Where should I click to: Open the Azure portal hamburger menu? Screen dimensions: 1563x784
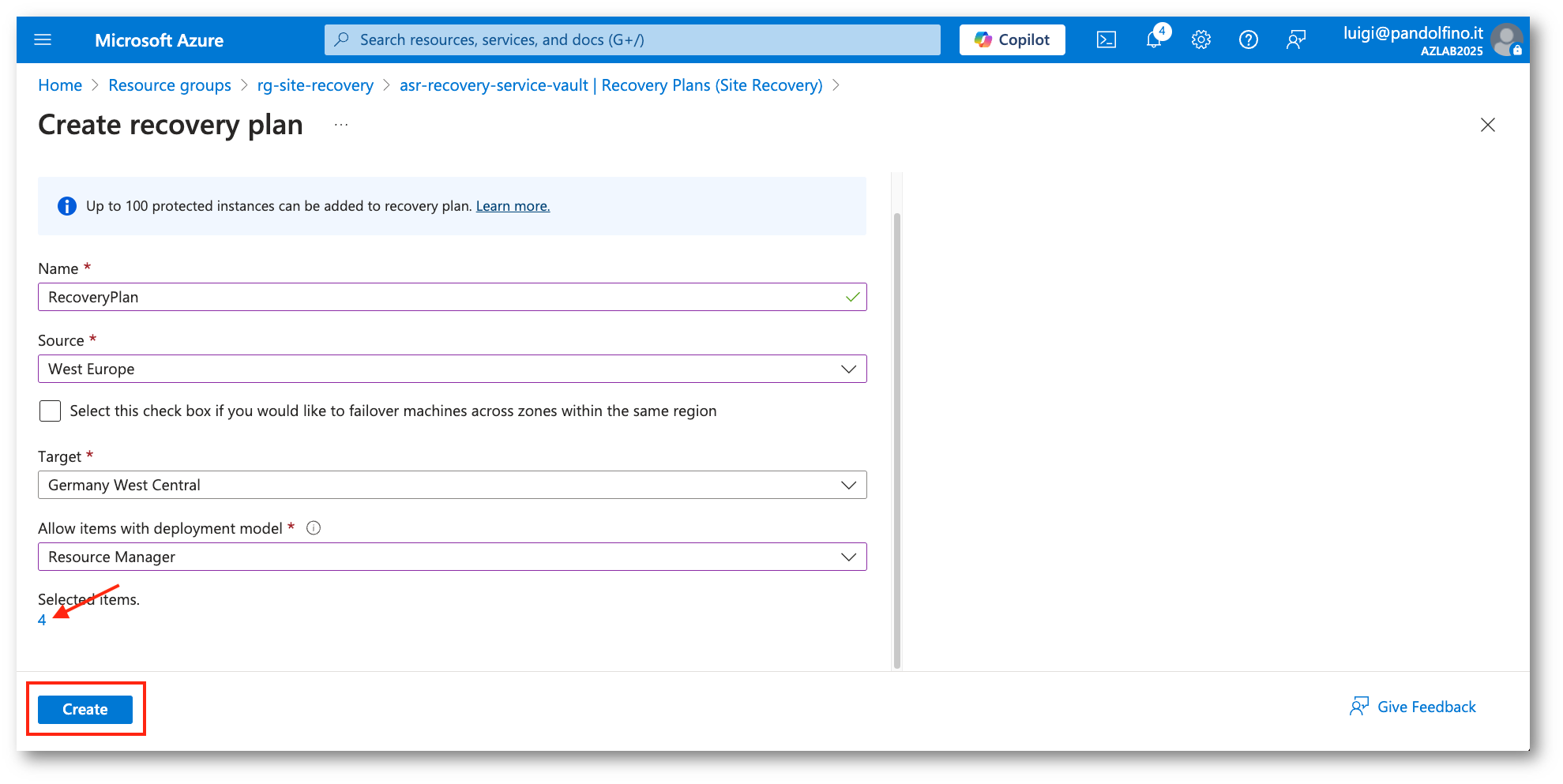43,40
